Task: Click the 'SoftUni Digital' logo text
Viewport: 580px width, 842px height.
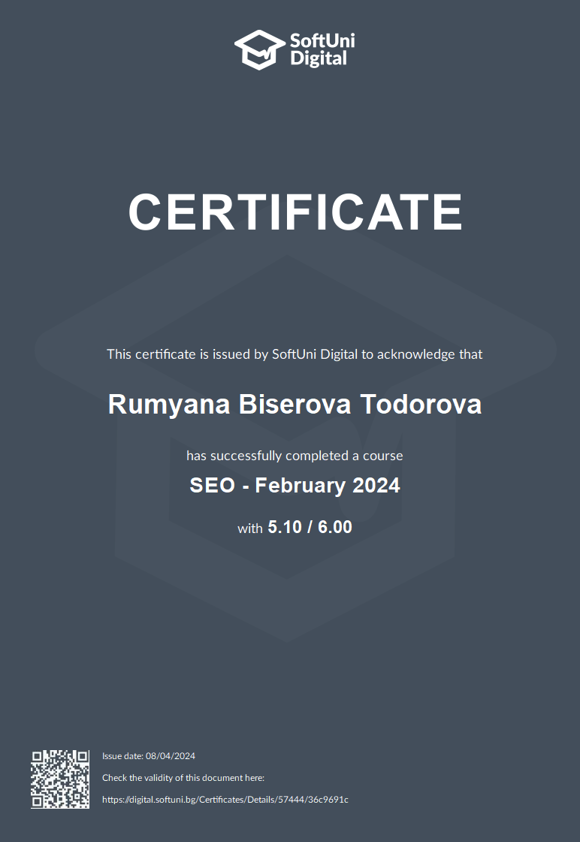Action: (x=322, y=49)
